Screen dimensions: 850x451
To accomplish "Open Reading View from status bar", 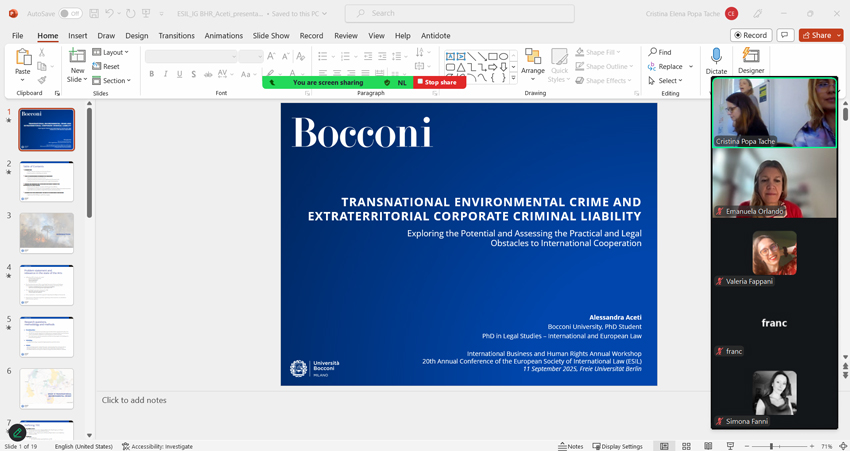I will (708, 446).
